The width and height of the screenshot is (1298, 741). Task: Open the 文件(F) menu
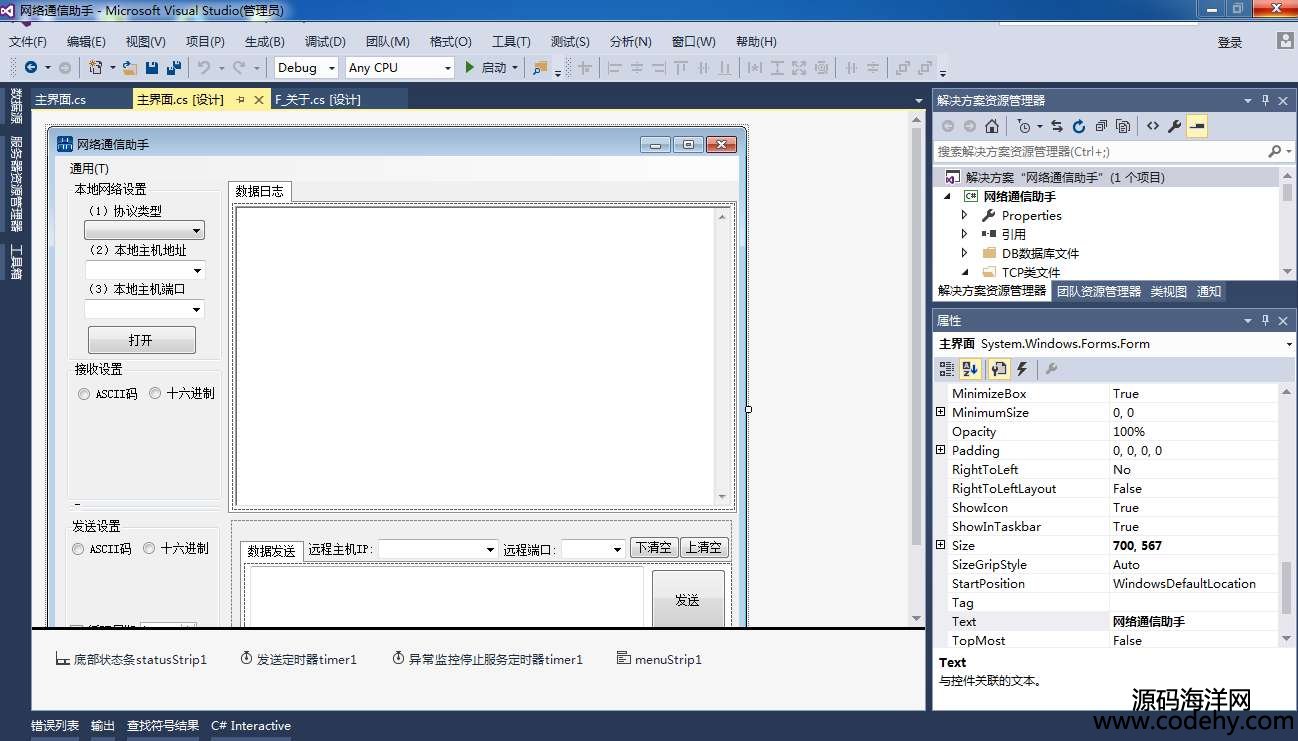[x=28, y=41]
